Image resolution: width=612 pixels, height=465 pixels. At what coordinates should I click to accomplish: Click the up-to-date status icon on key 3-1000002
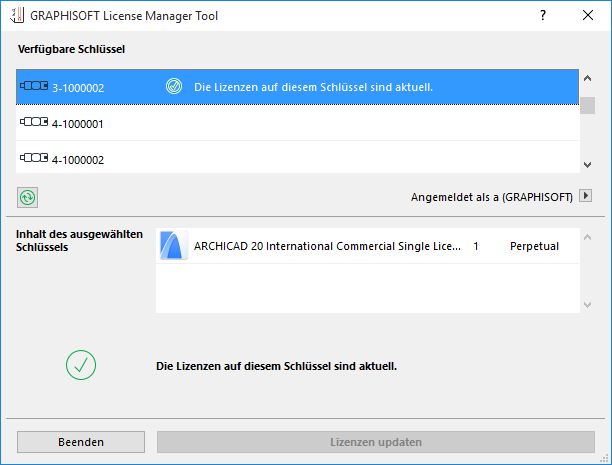[173, 87]
